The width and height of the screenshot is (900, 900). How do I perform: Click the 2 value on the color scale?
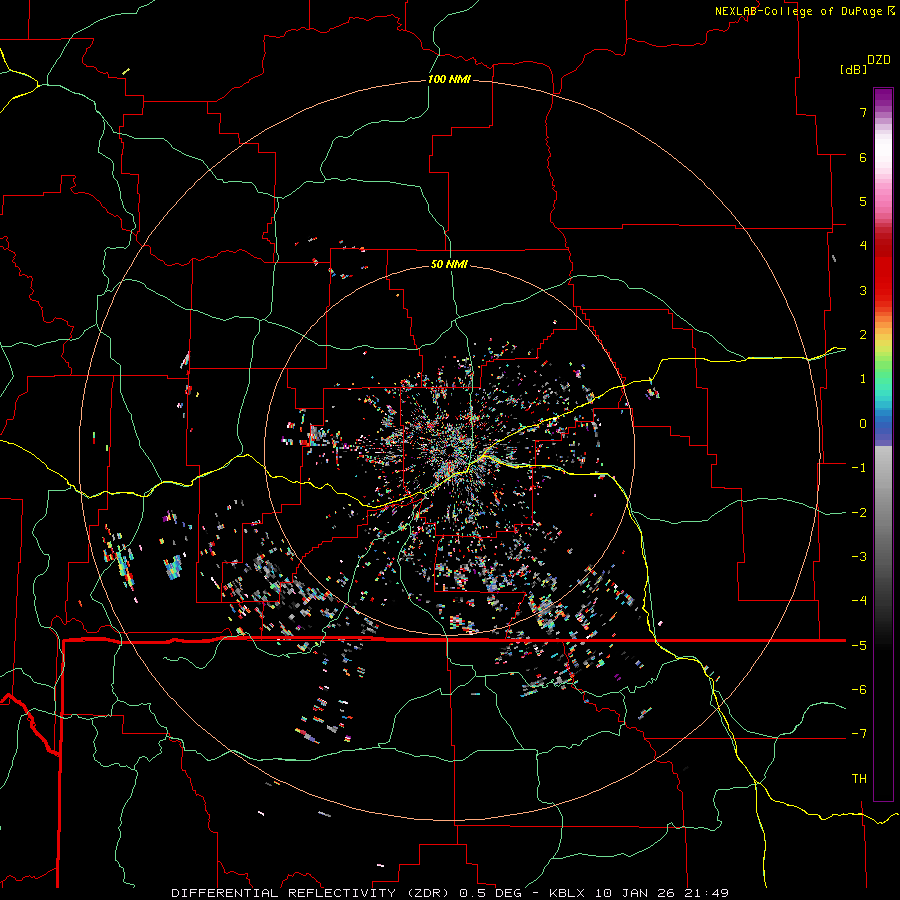863,335
